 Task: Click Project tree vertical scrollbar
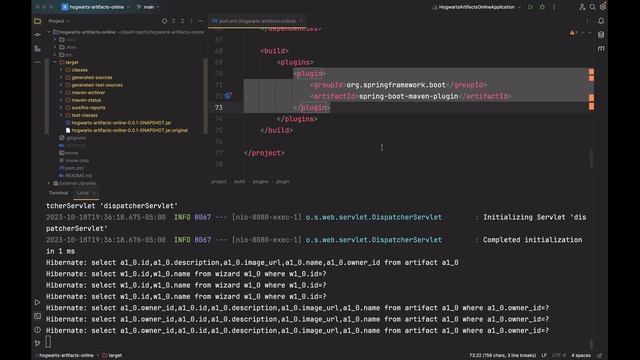[205, 96]
